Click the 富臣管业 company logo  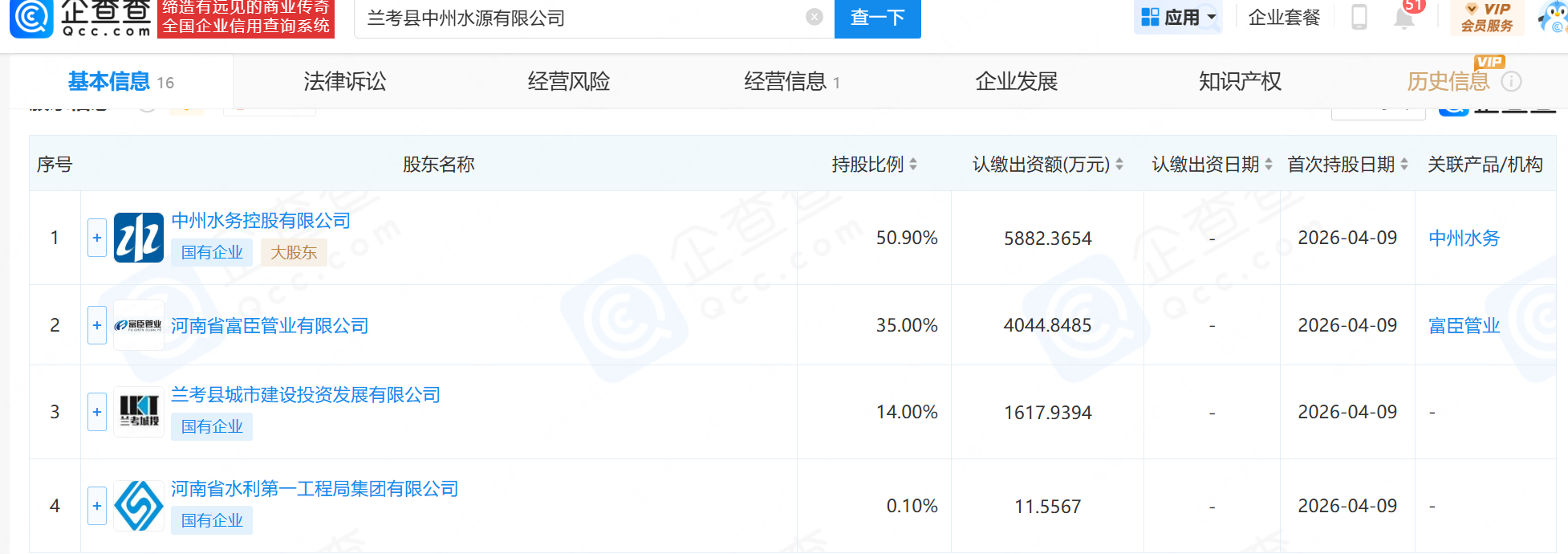139,325
